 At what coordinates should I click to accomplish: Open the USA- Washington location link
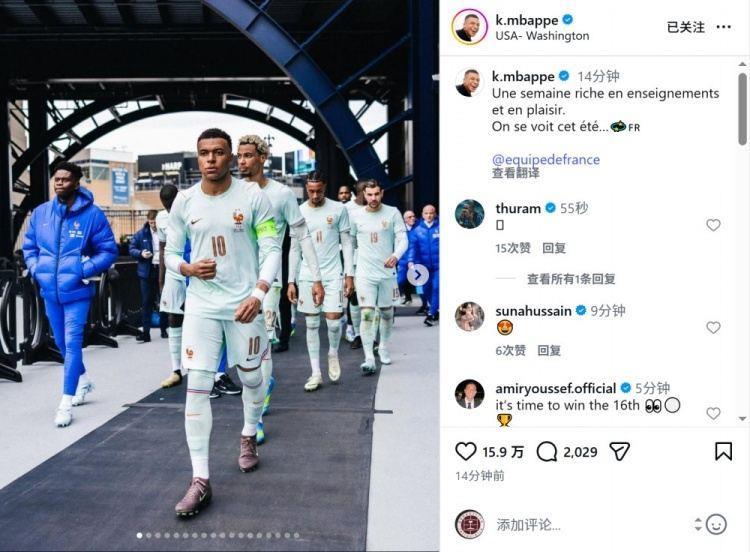[x=542, y=36]
